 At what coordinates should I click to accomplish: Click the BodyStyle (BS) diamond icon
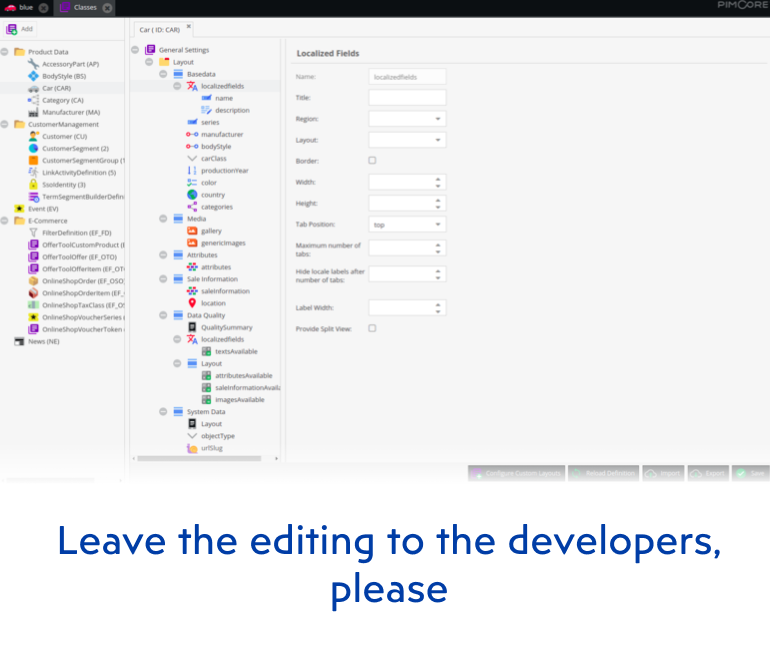pos(33,76)
